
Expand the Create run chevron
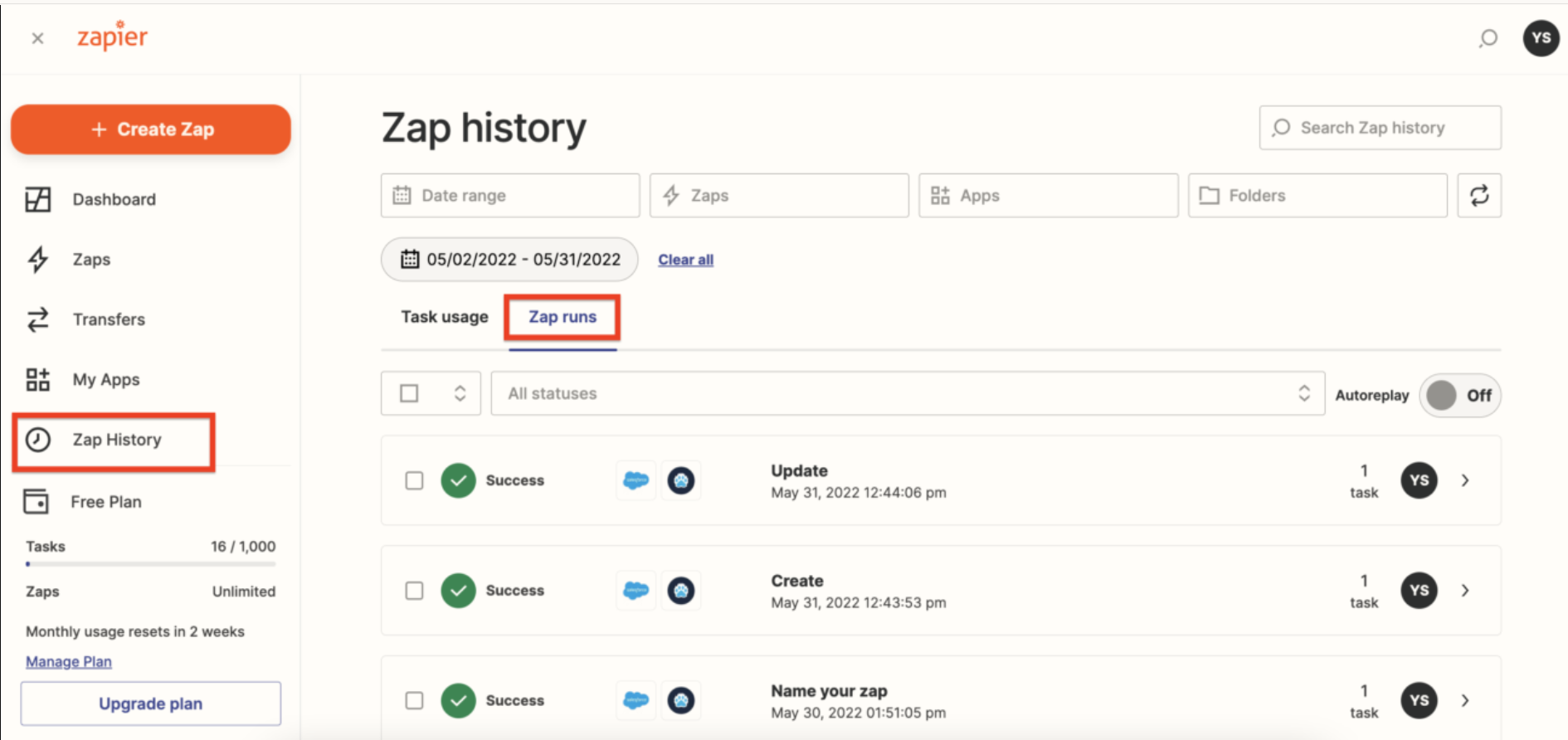point(1465,591)
